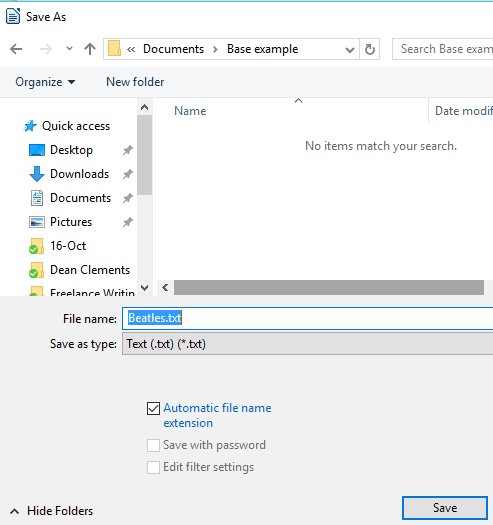Image resolution: width=493 pixels, height=525 pixels.
Task: Click the back navigation arrow
Action: pyautogui.click(x=16, y=49)
